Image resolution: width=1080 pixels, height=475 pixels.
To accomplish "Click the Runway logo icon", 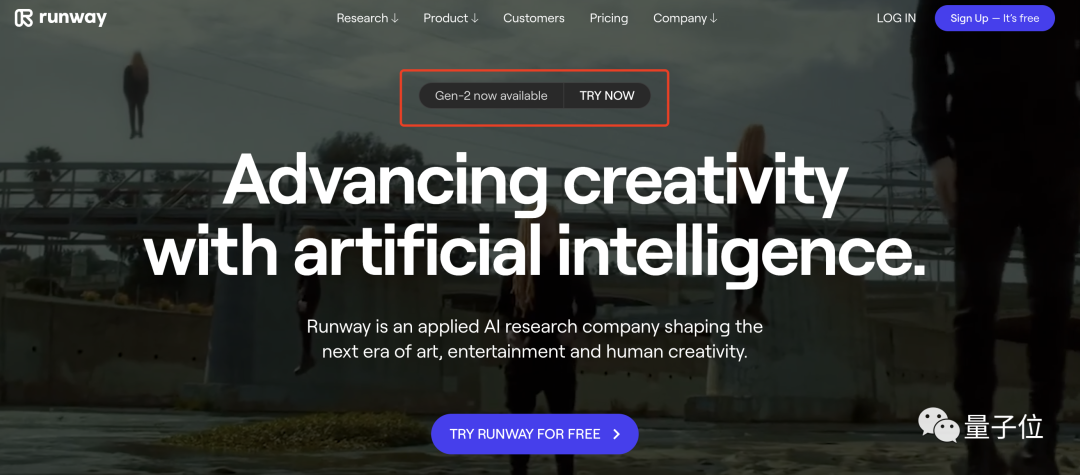I will click(x=23, y=18).
